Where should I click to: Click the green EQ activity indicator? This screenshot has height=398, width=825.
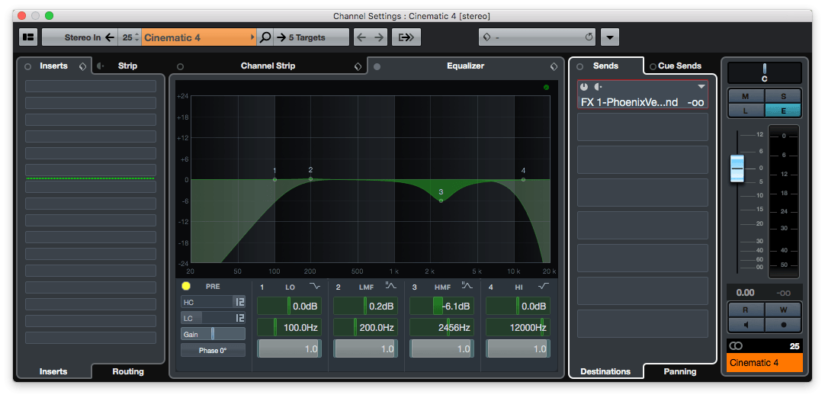(x=546, y=87)
